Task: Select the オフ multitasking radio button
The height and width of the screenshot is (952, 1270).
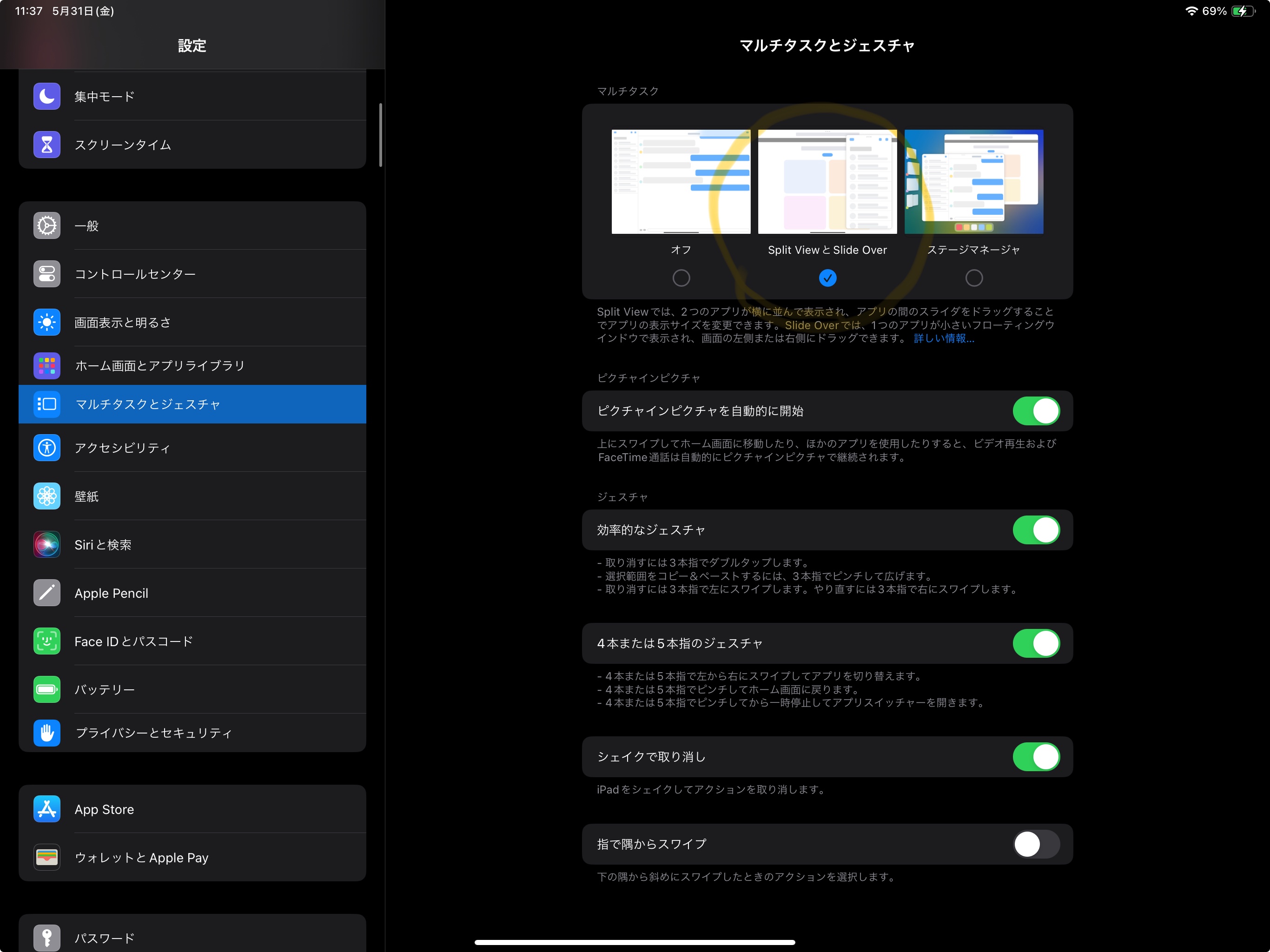Action: [x=681, y=278]
